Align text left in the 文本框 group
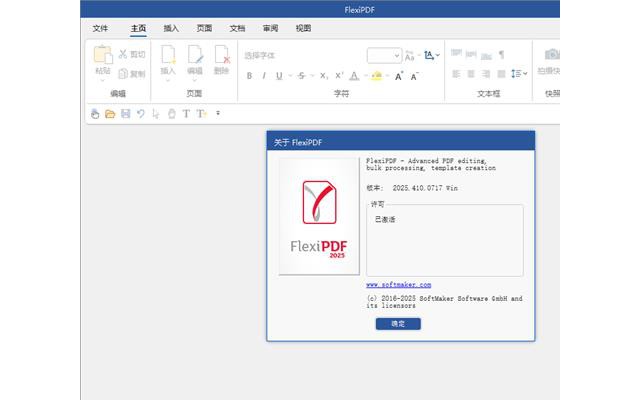 click(456, 74)
